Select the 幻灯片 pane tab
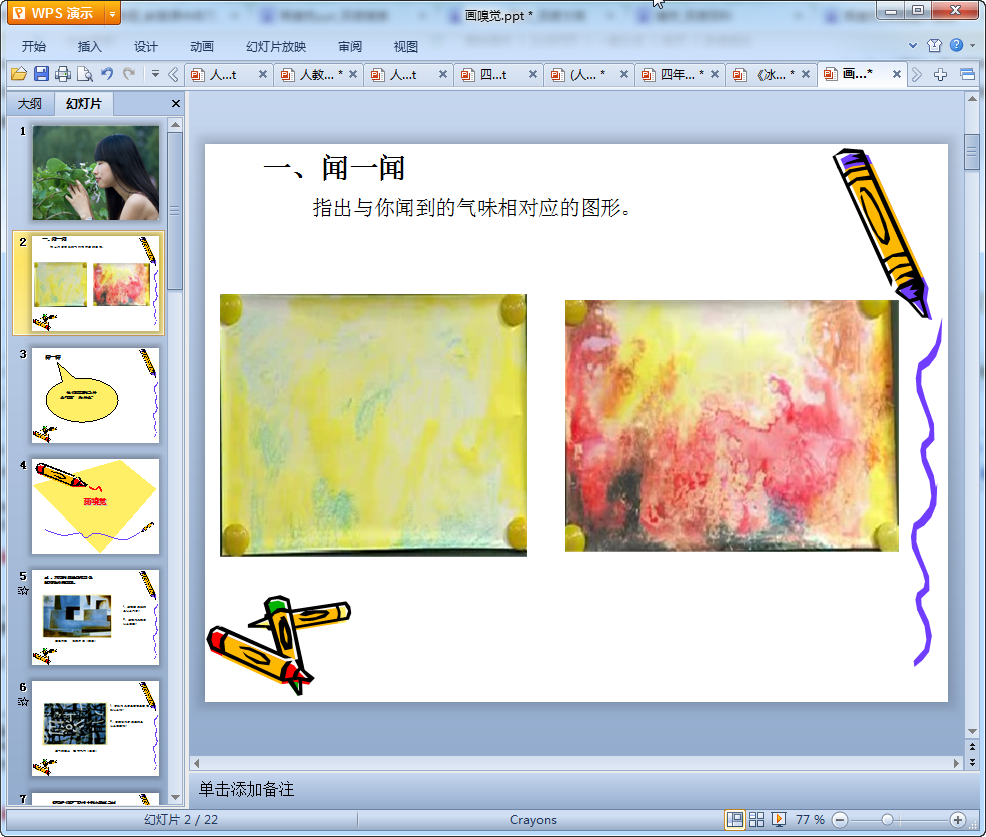 (83, 104)
